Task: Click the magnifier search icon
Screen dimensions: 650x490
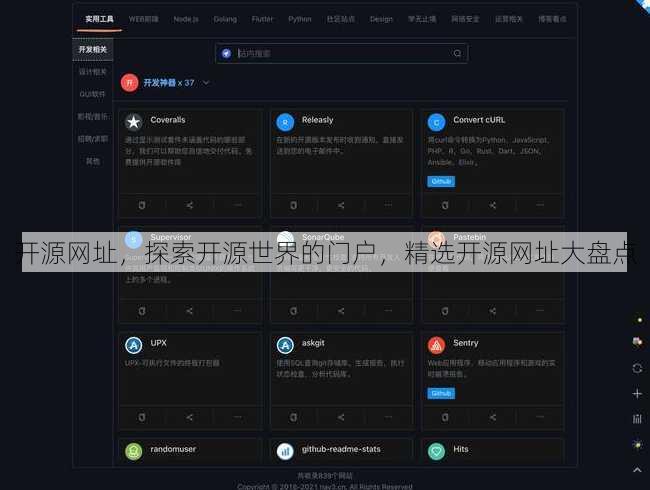Action: 457,53
